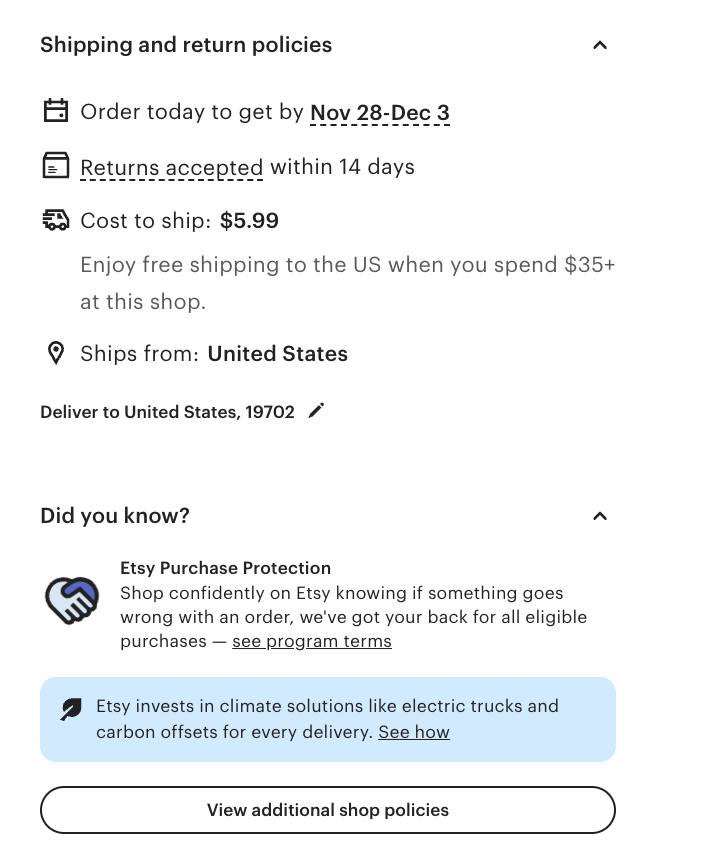Click the Etsy Purchase Protection title
The image size is (718, 866).
pyautogui.click(x=225, y=568)
